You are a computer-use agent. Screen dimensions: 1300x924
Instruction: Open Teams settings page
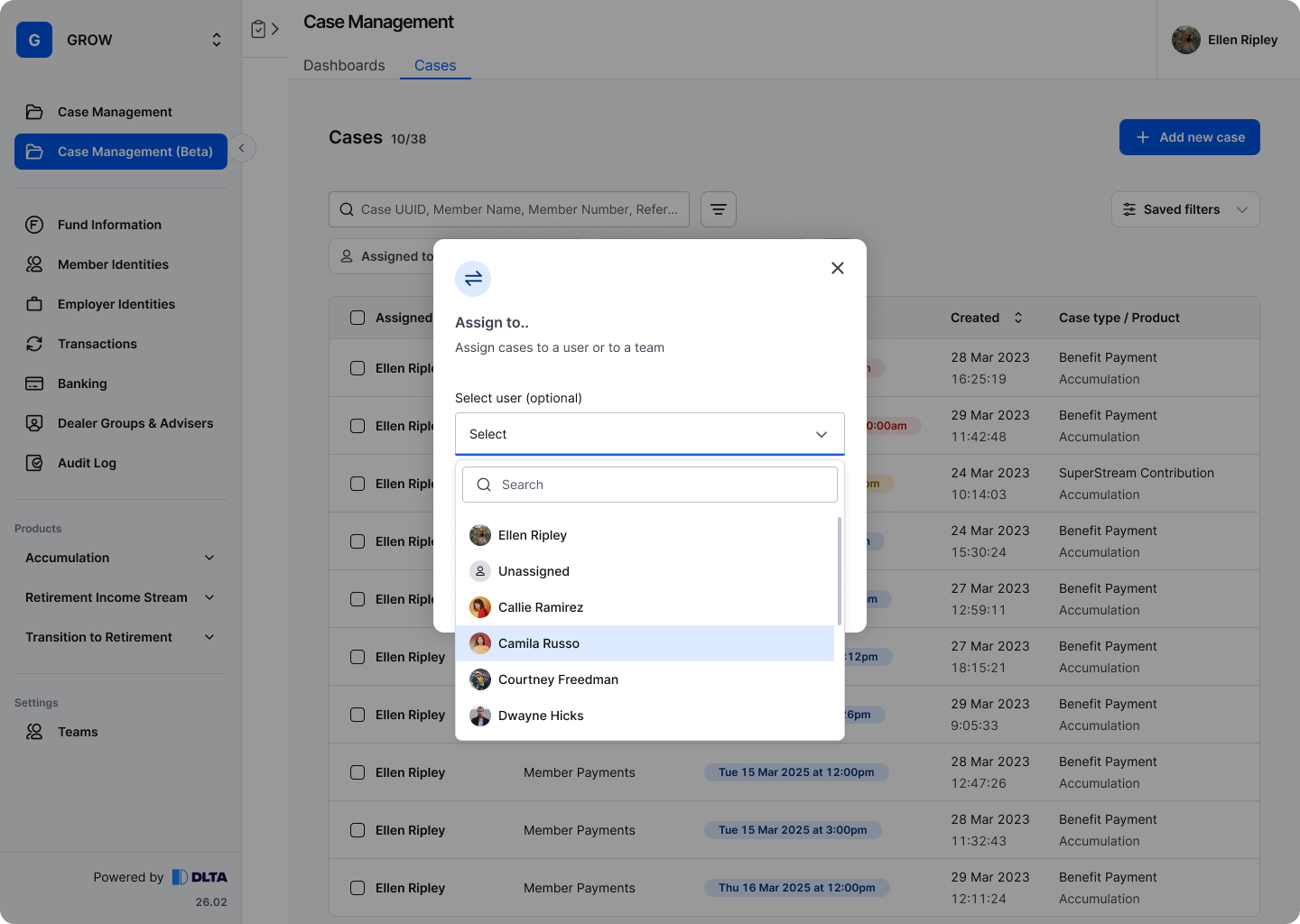78,732
